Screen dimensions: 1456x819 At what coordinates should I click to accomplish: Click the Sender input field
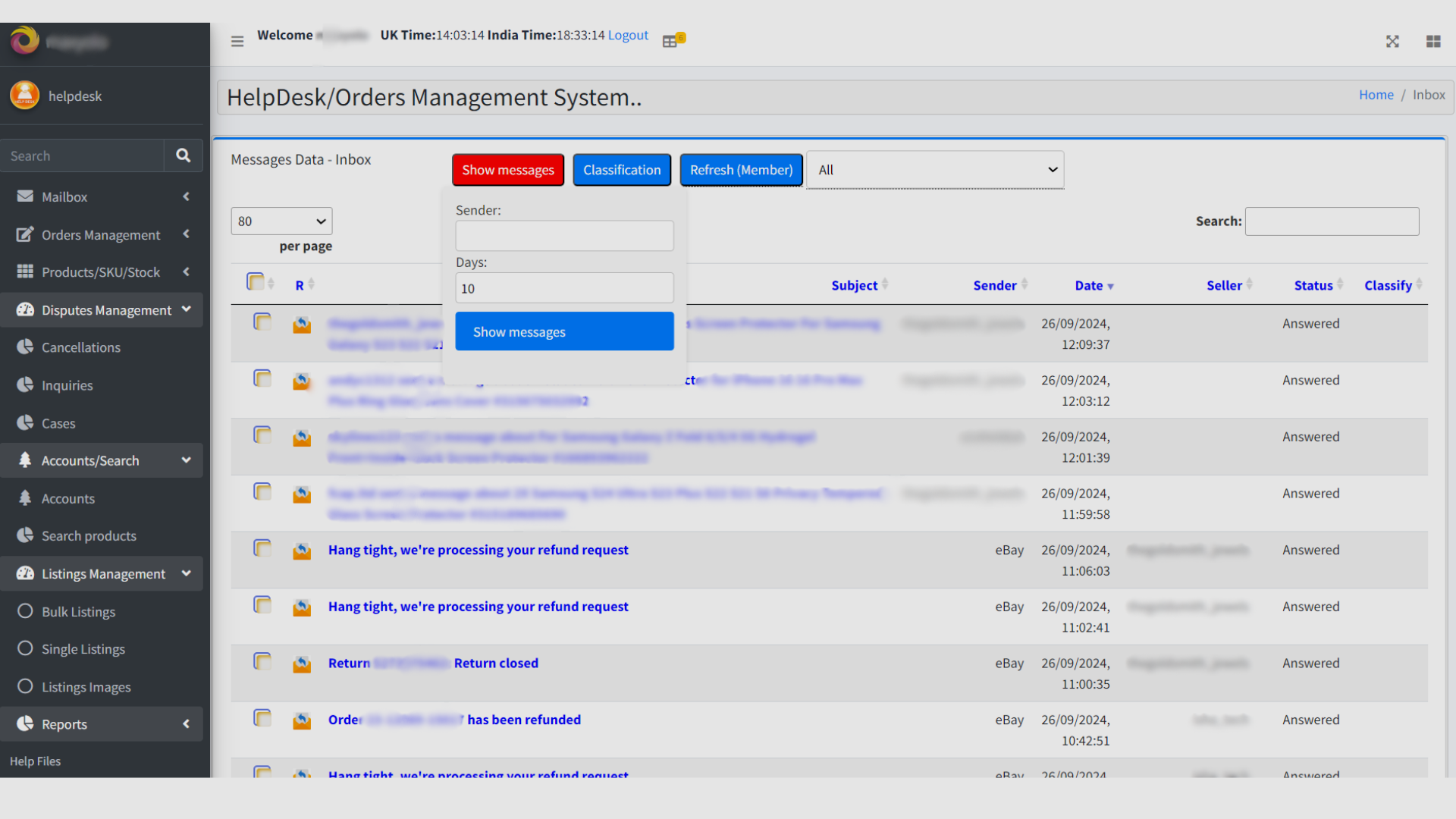(564, 236)
